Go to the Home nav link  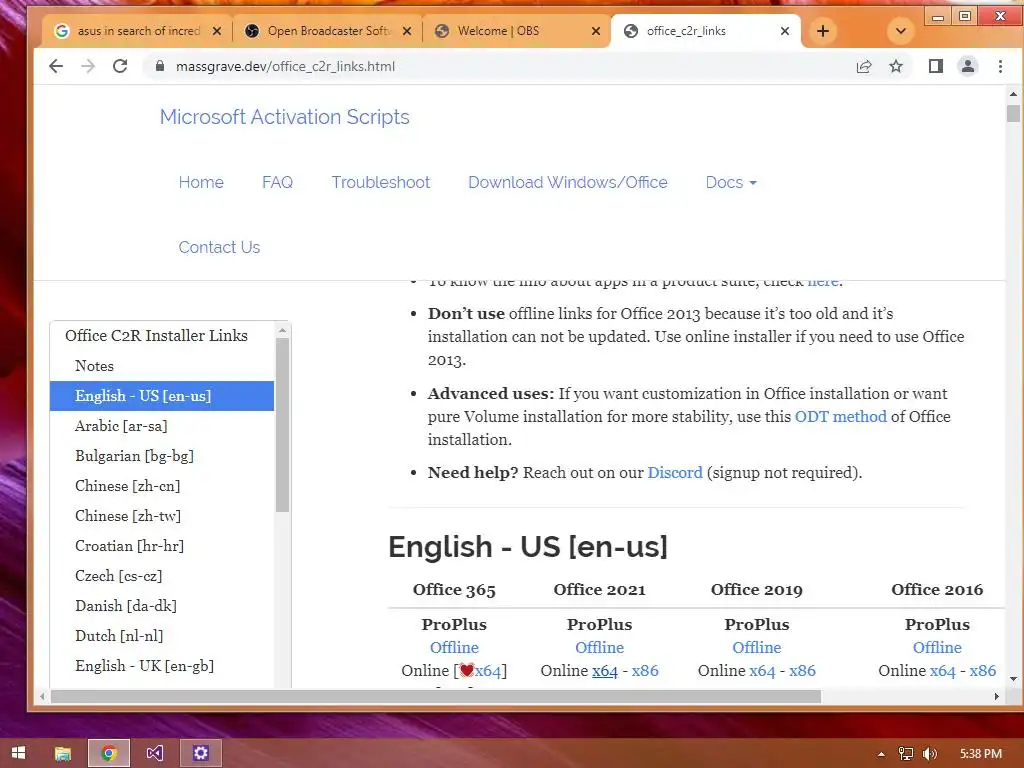coord(201,182)
